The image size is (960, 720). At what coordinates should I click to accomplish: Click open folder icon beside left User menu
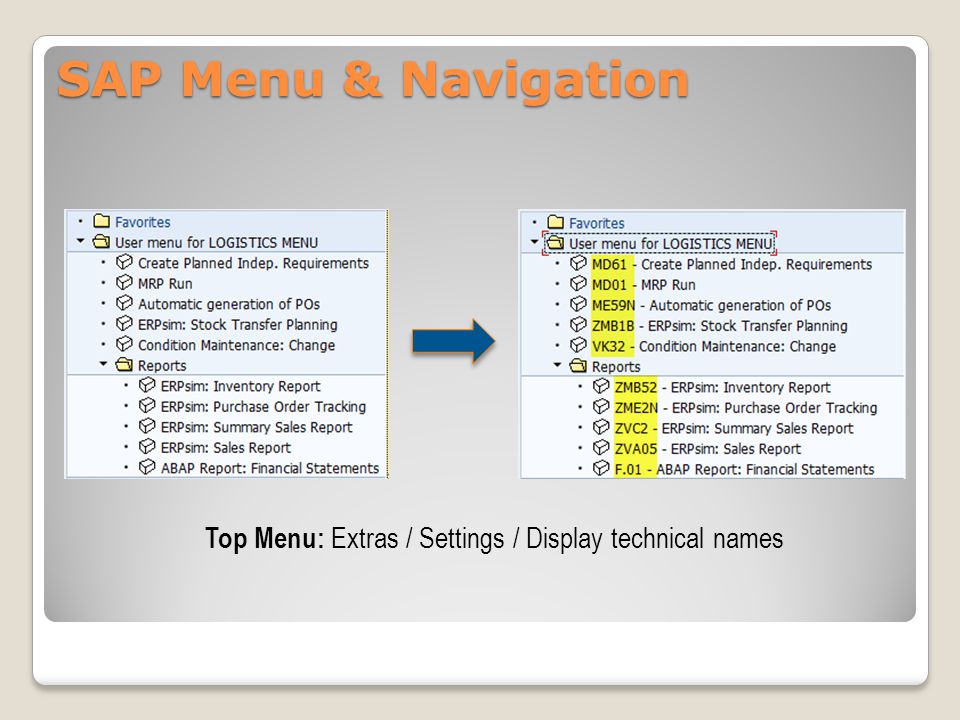[101, 242]
